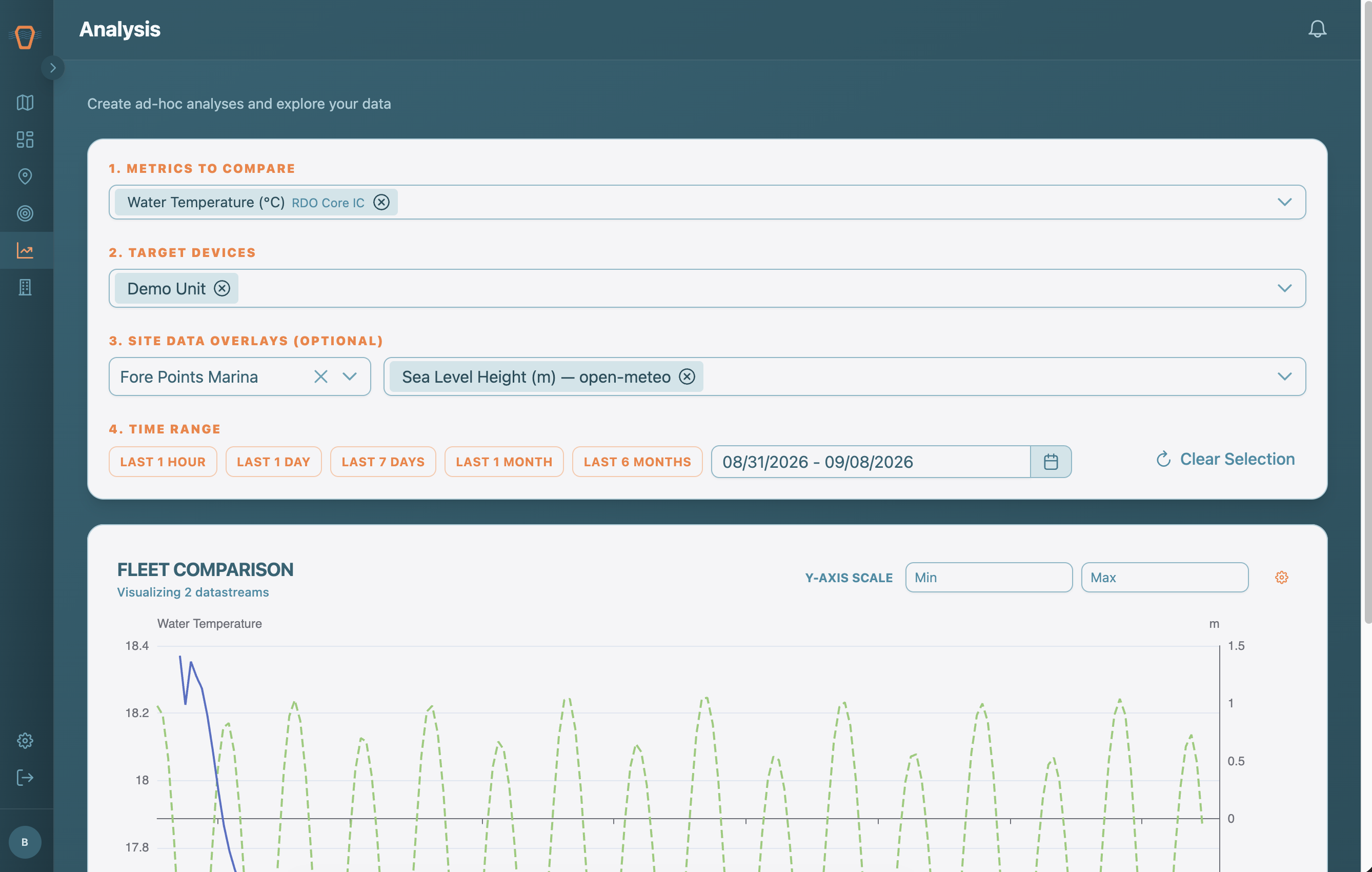The height and width of the screenshot is (872, 1372).
Task: Open chart settings gear icon
Action: point(1281,578)
